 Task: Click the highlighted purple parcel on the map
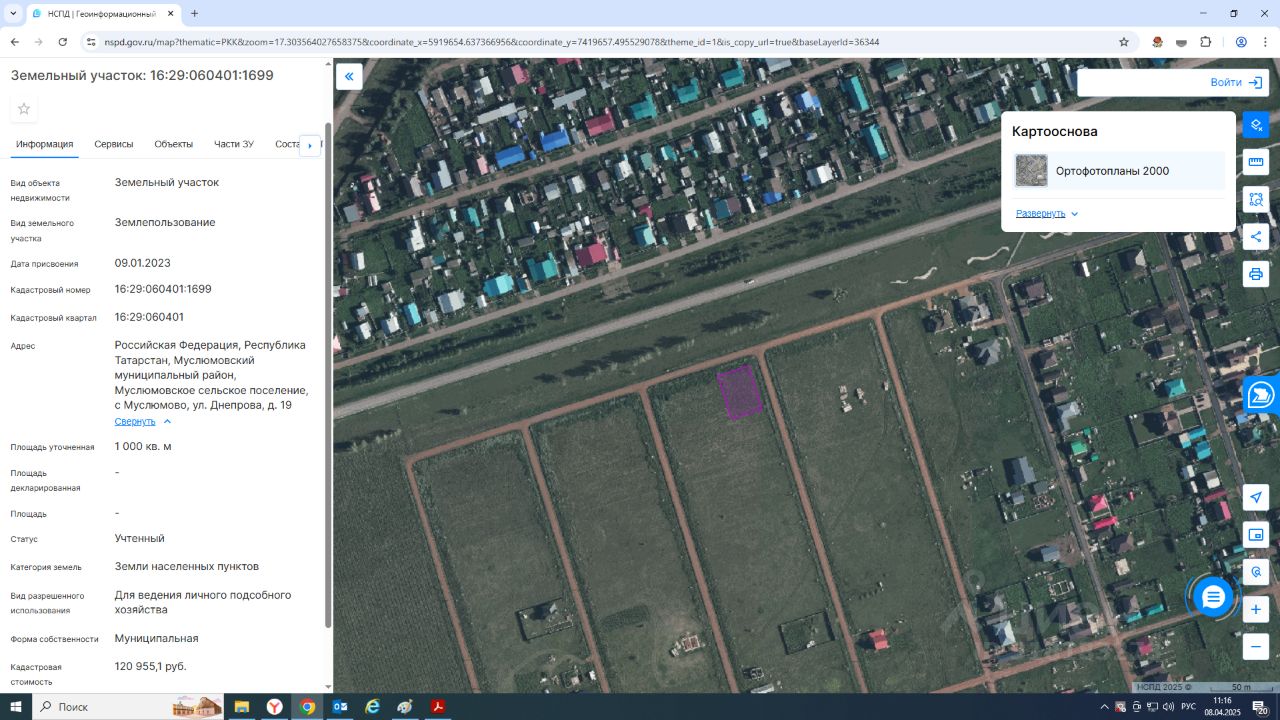coord(740,392)
